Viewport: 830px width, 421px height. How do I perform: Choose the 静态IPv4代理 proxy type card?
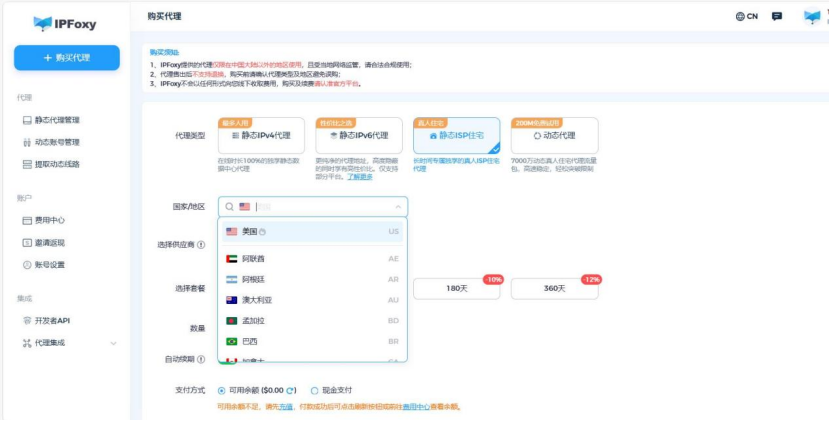pos(261,136)
